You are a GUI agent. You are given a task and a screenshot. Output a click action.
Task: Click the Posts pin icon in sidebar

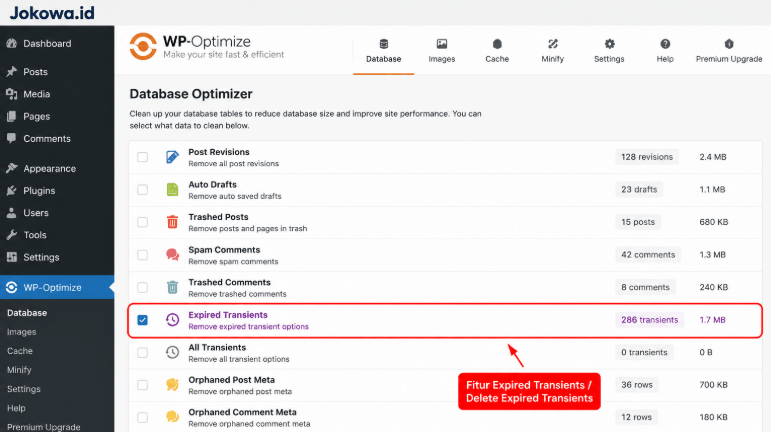(12, 72)
